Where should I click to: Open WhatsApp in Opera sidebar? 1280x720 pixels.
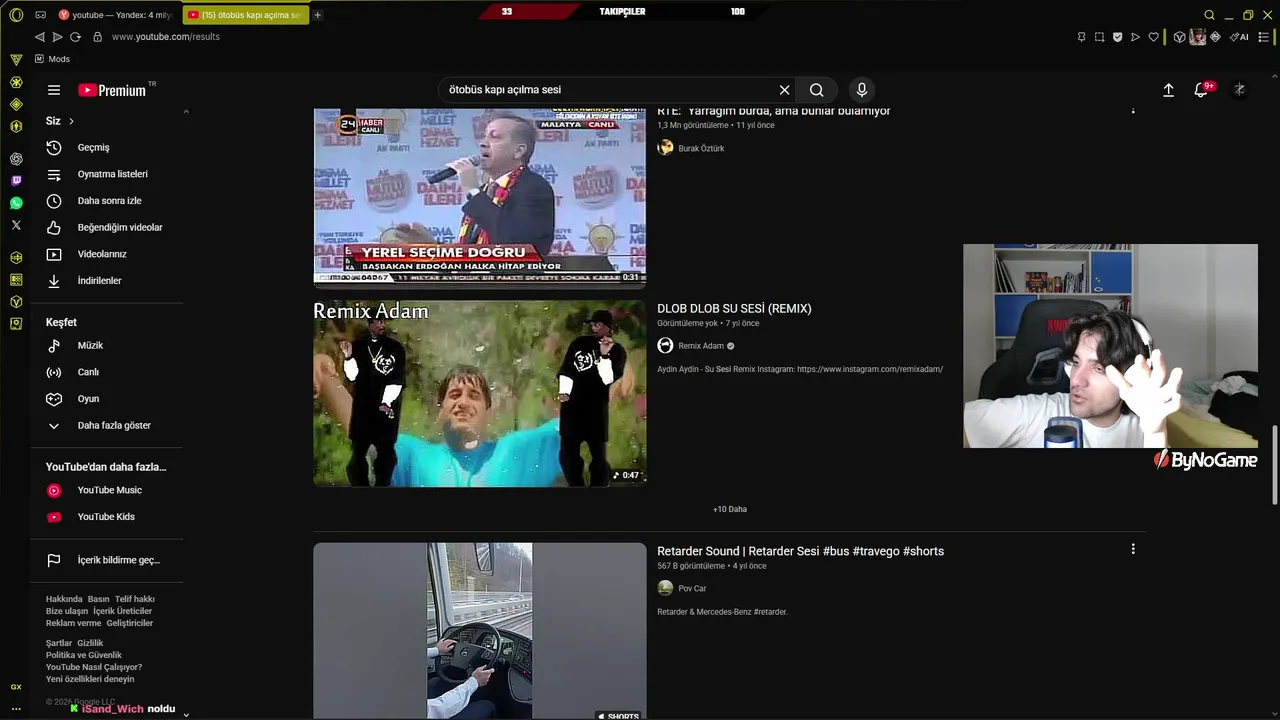point(16,203)
